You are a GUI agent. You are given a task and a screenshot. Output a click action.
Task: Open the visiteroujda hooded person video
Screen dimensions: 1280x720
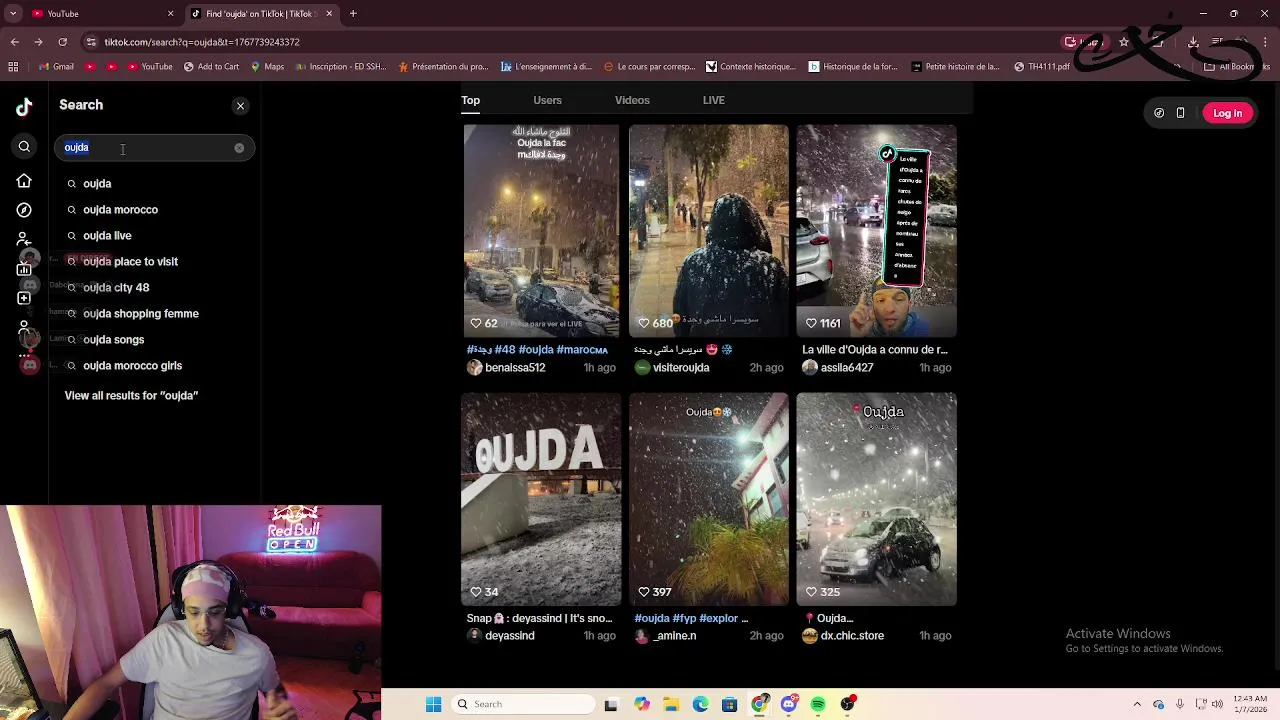[709, 231]
